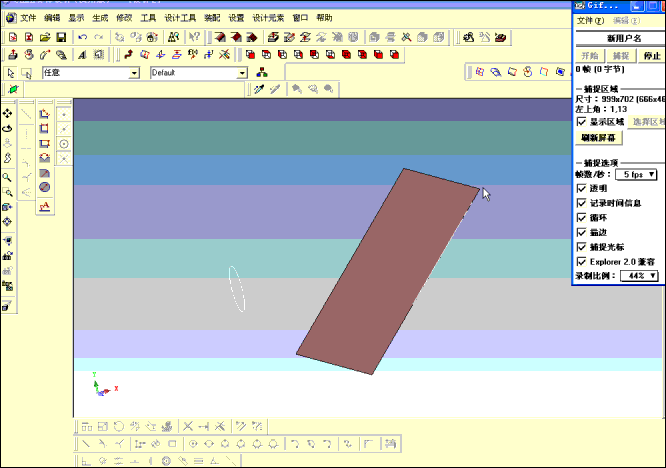666x468 pixels.
Task: Activate the orbit rotate view tool
Action: (7, 128)
